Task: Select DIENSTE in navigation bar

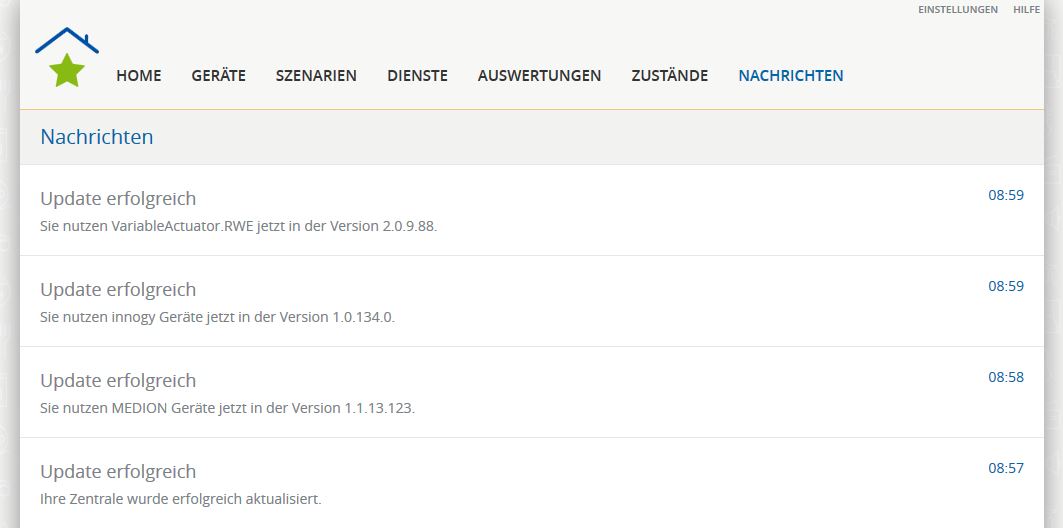Action: pyautogui.click(x=417, y=76)
